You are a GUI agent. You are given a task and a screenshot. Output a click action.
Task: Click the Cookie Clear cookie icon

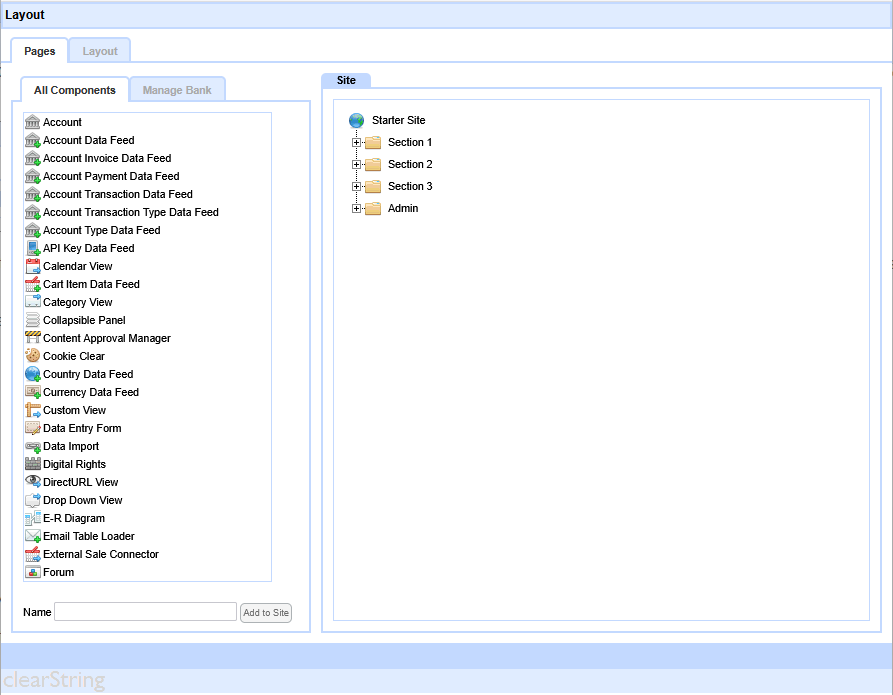coord(33,356)
